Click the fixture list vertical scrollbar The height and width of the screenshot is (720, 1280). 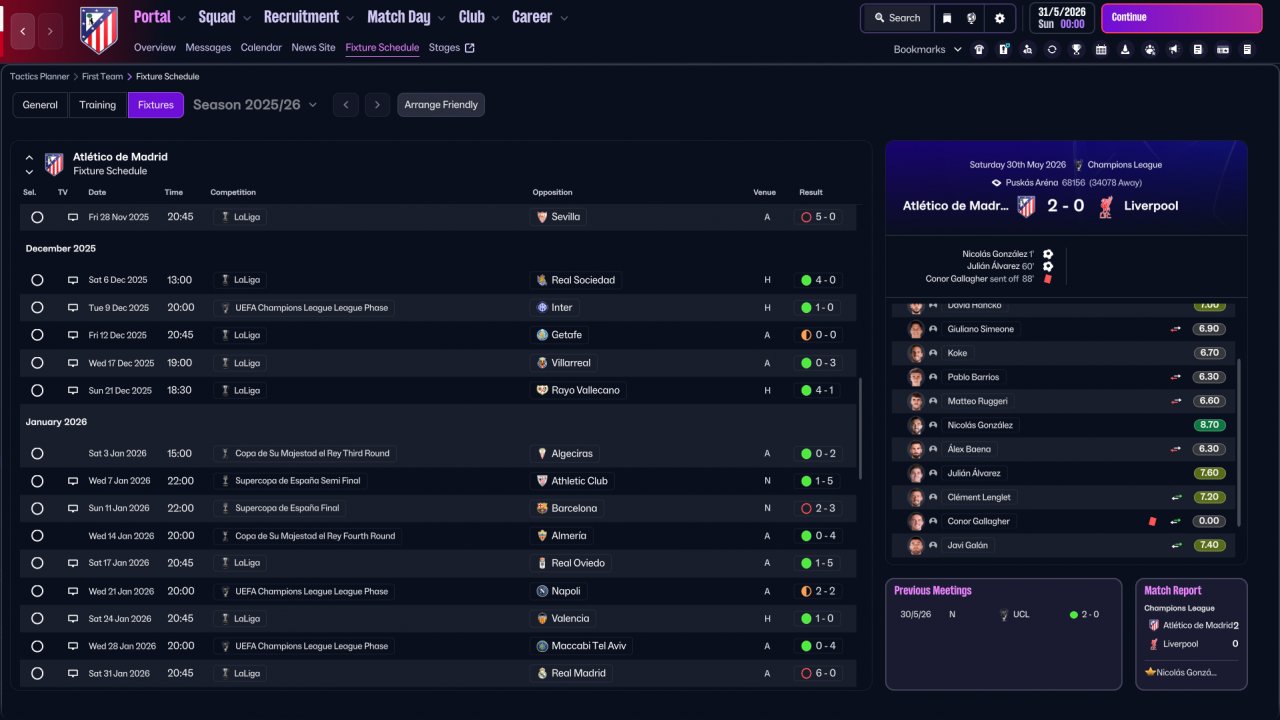(860, 430)
